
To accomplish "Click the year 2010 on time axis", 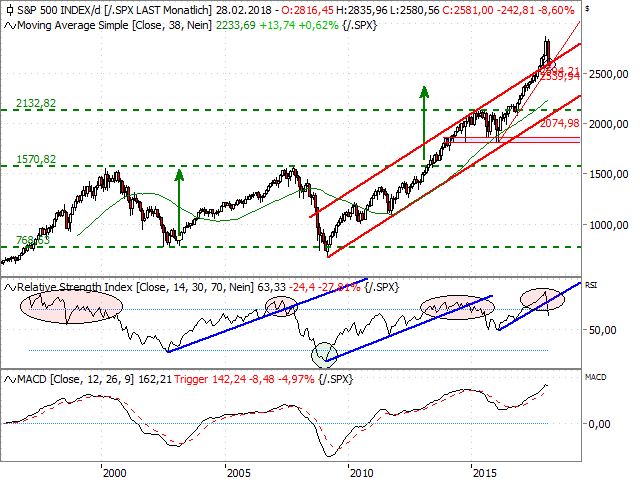I will (x=362, y=473).
